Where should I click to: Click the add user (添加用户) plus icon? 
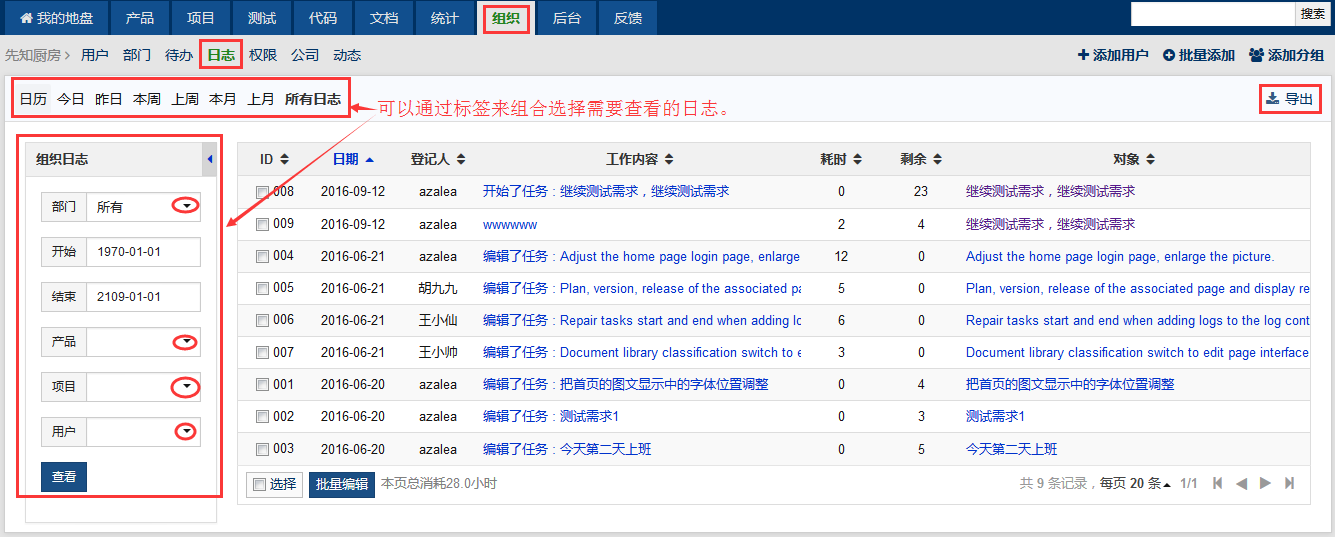coord(1083,55)
